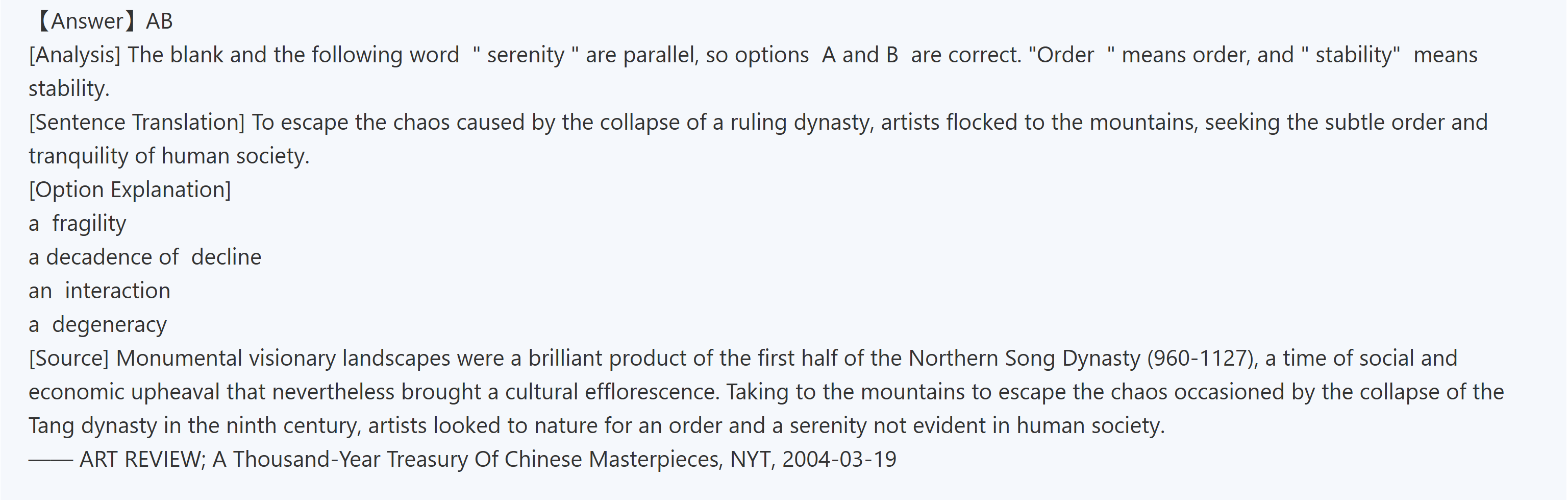Select the "a degeneracy" option line
The height and width of the screenshot is (500, 1568).
97,325
